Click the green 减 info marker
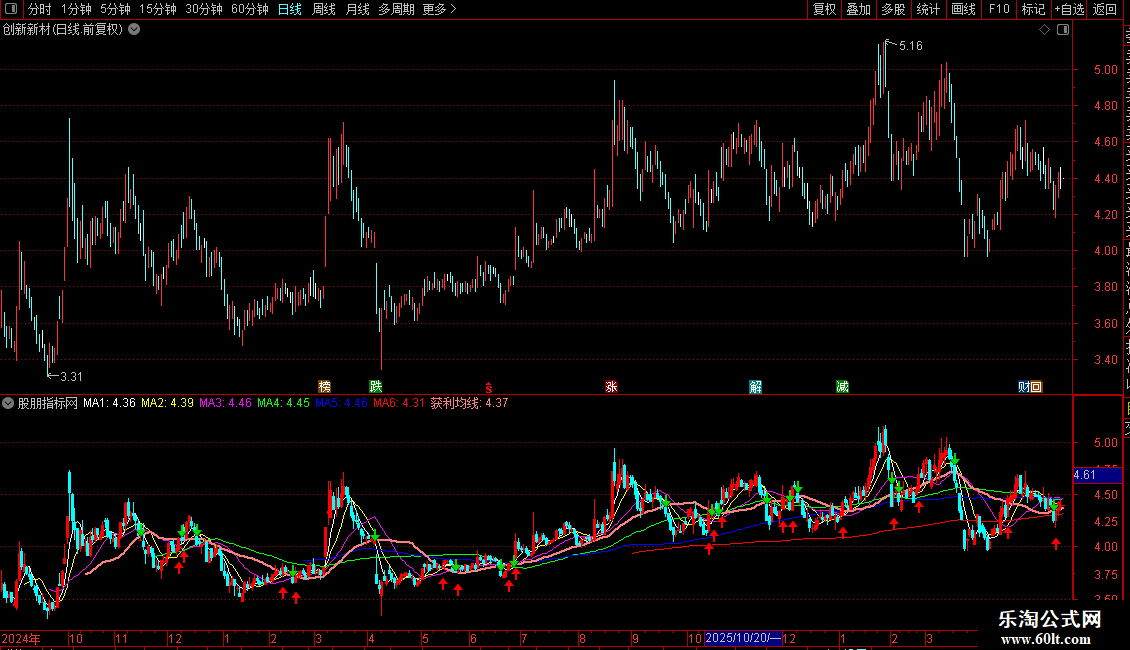Image resolution: width=1130 pixels, height=650 pixels. click(x=842, y=387)
